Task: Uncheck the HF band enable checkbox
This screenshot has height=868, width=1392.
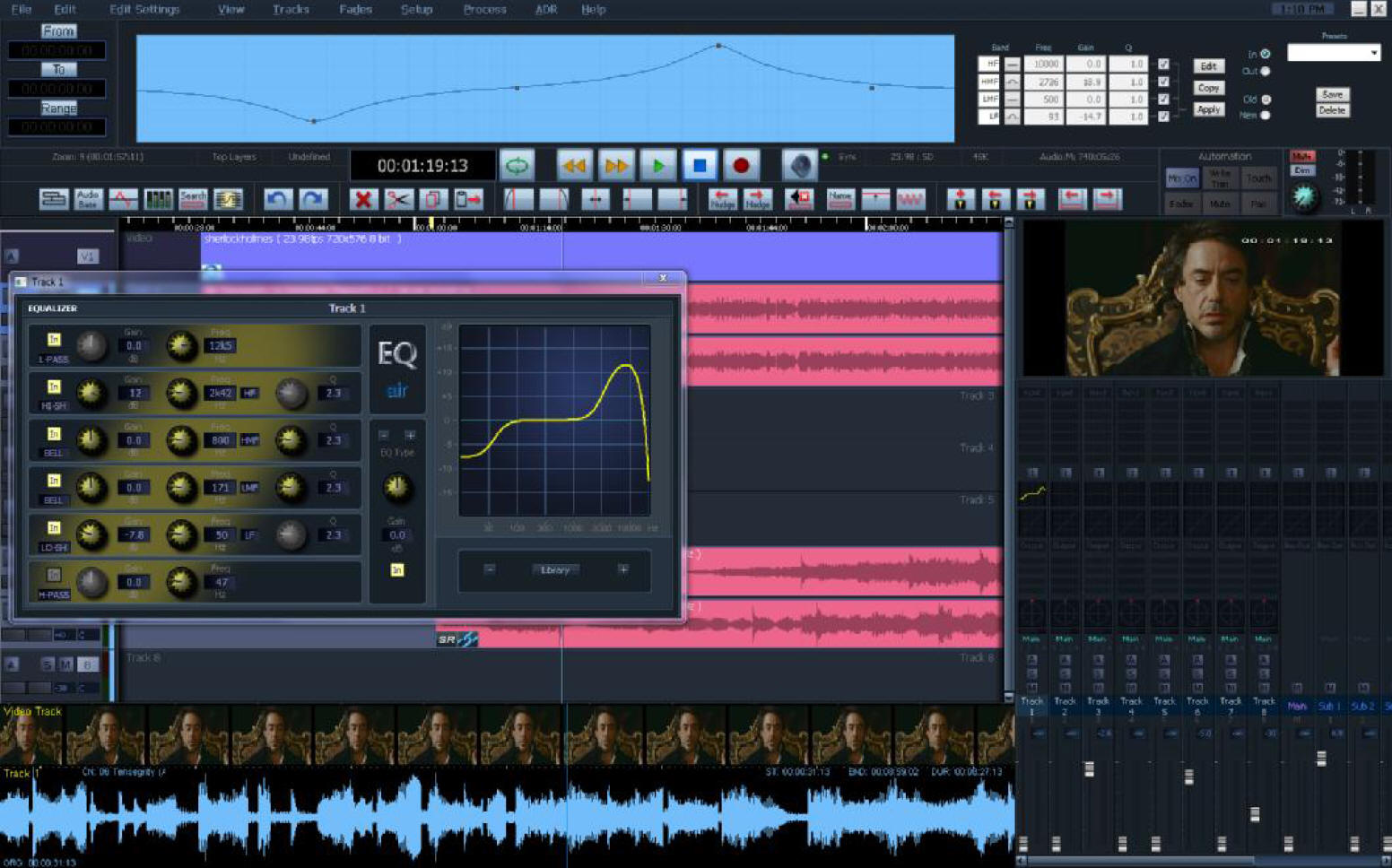Action: click(x=1163, y=65)
